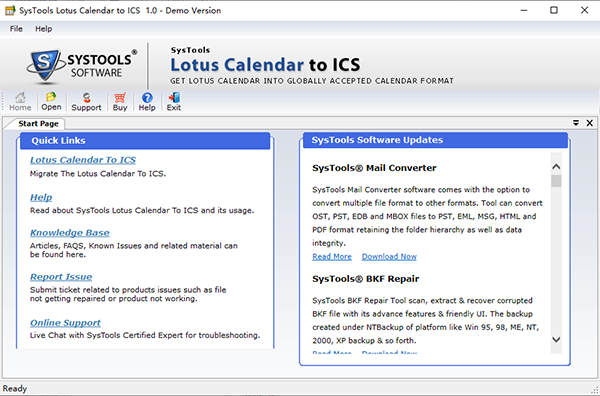Click the Help question mark toolbar icon
Viewport: 600px width, 396px height.
pos(147,102)
